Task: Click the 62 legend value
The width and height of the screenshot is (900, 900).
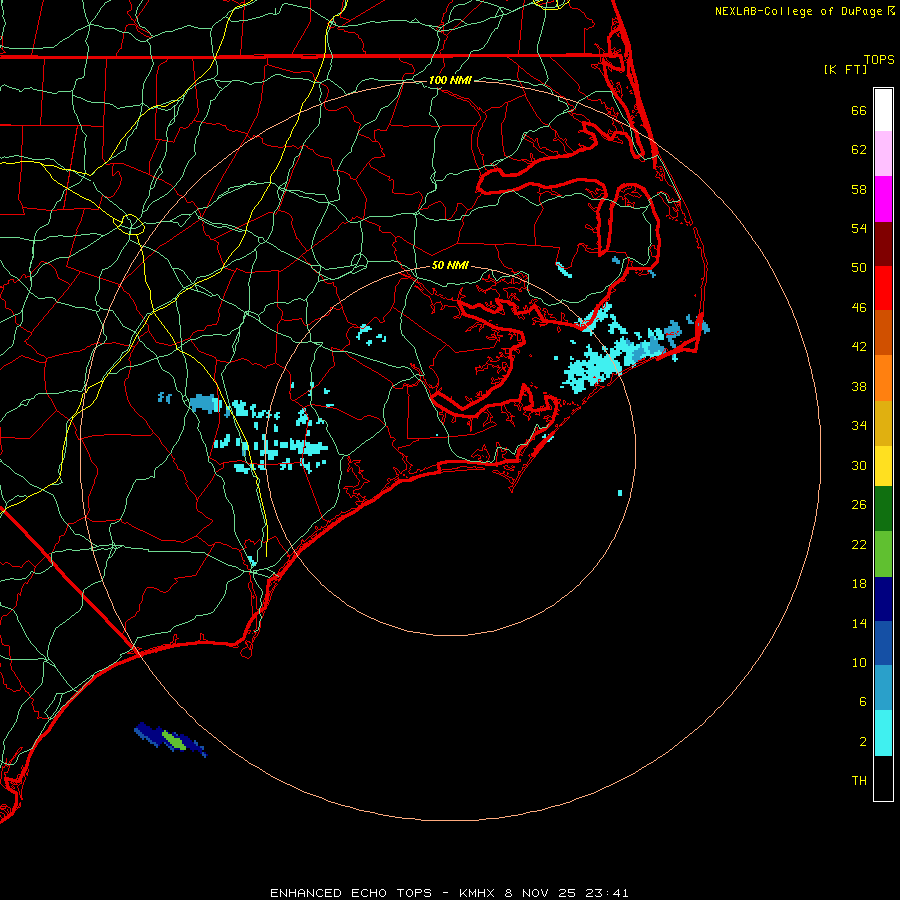Action: 859,150
